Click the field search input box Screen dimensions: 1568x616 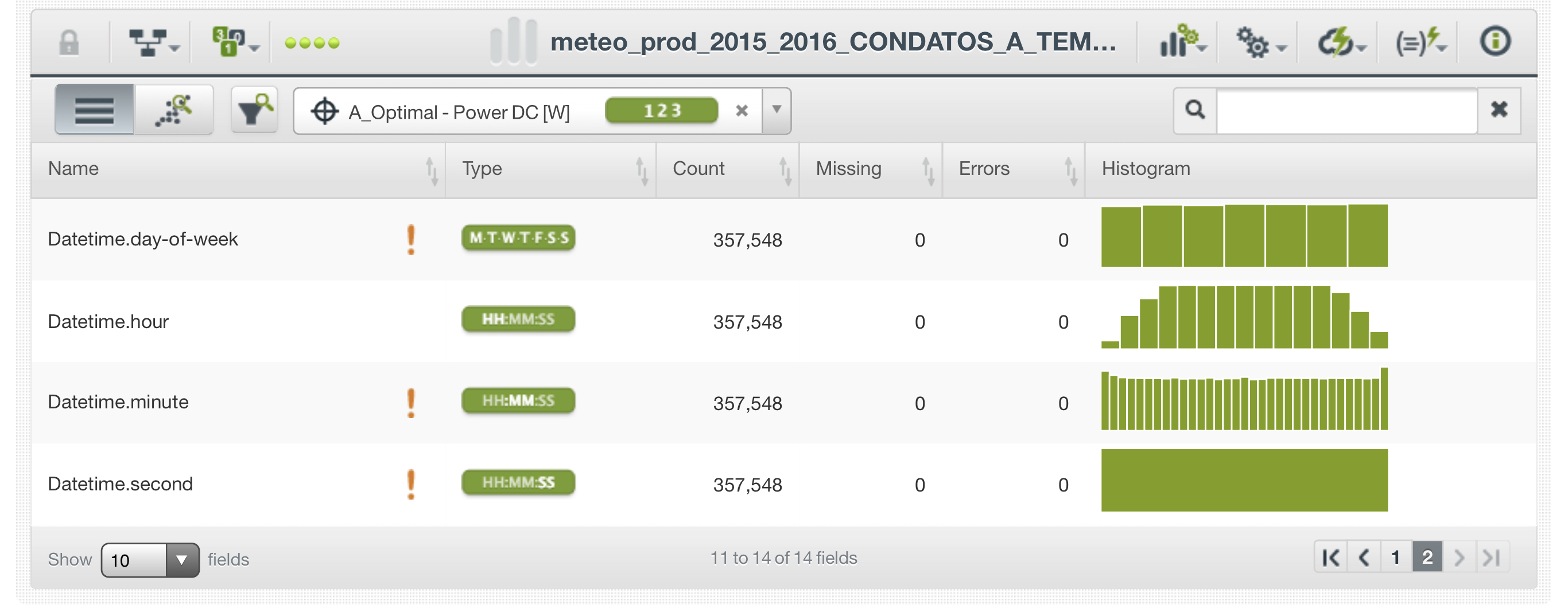(x=1346, y=110)
